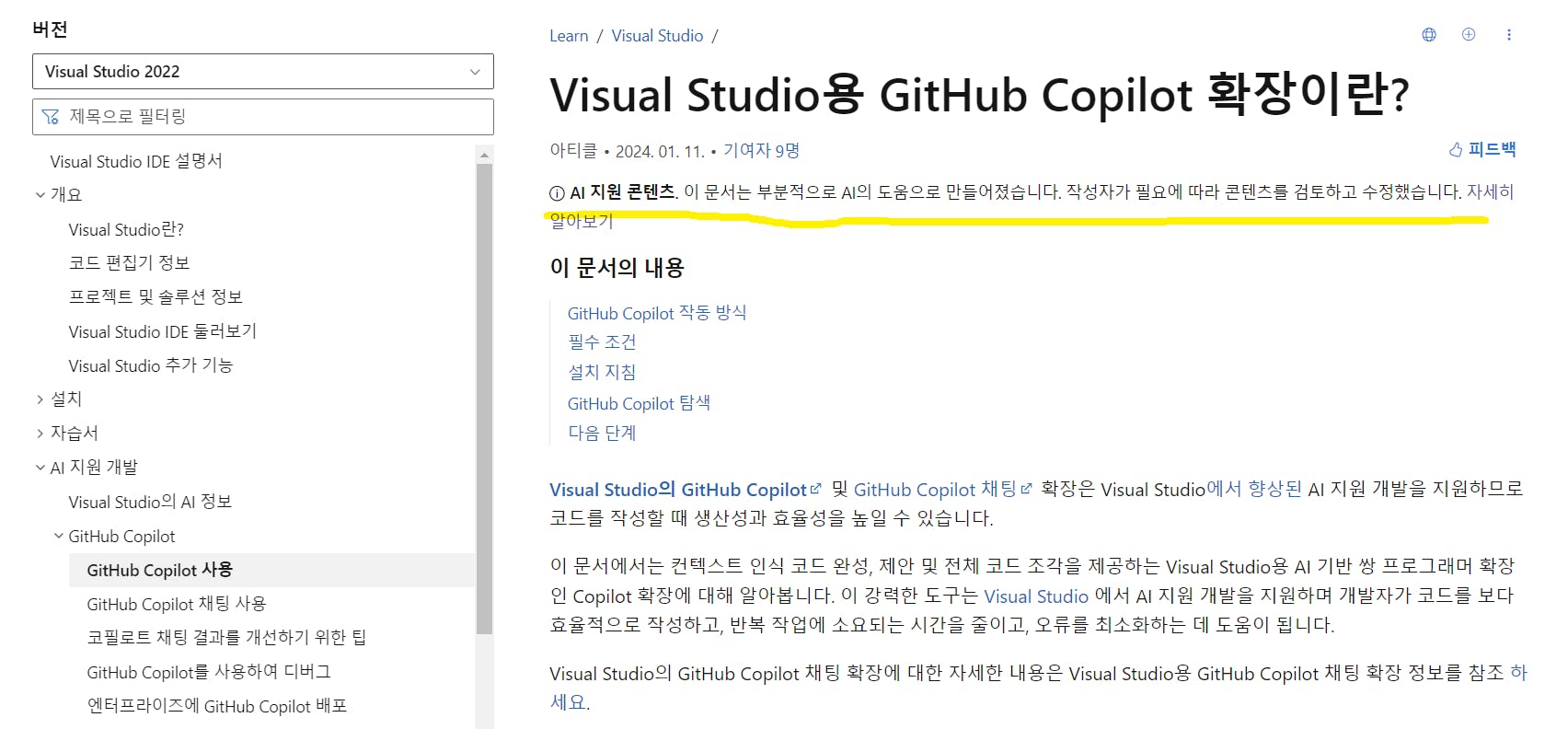Screen dimensions: 1568x729
Task: Open the Visual Studio 2022 version dropdown
Action: (x=263, y=72)
